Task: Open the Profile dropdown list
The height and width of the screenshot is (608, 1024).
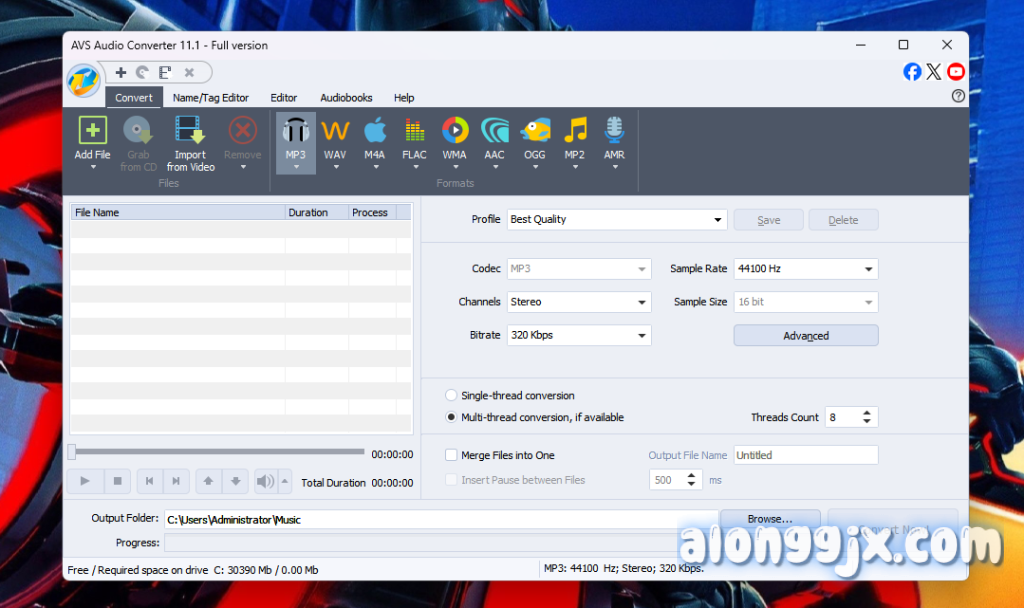Action: 616,220
